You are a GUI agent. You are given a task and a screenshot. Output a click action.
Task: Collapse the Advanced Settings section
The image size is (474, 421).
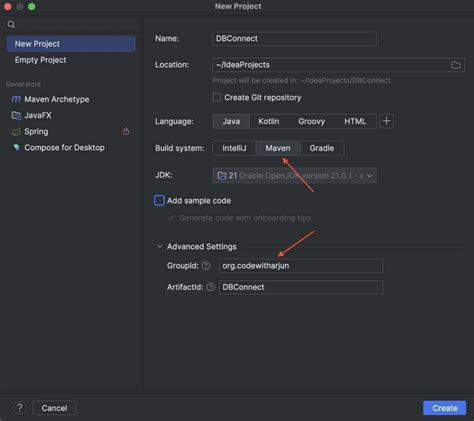tap(160, 246)
